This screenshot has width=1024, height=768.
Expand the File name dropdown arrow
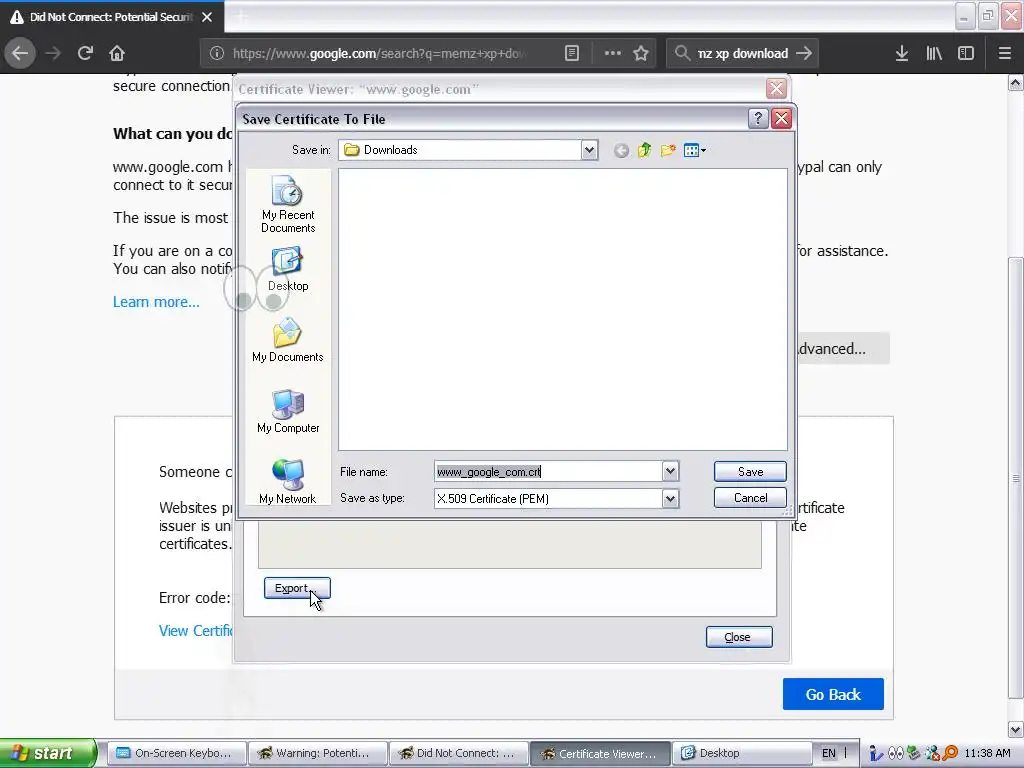670,472
